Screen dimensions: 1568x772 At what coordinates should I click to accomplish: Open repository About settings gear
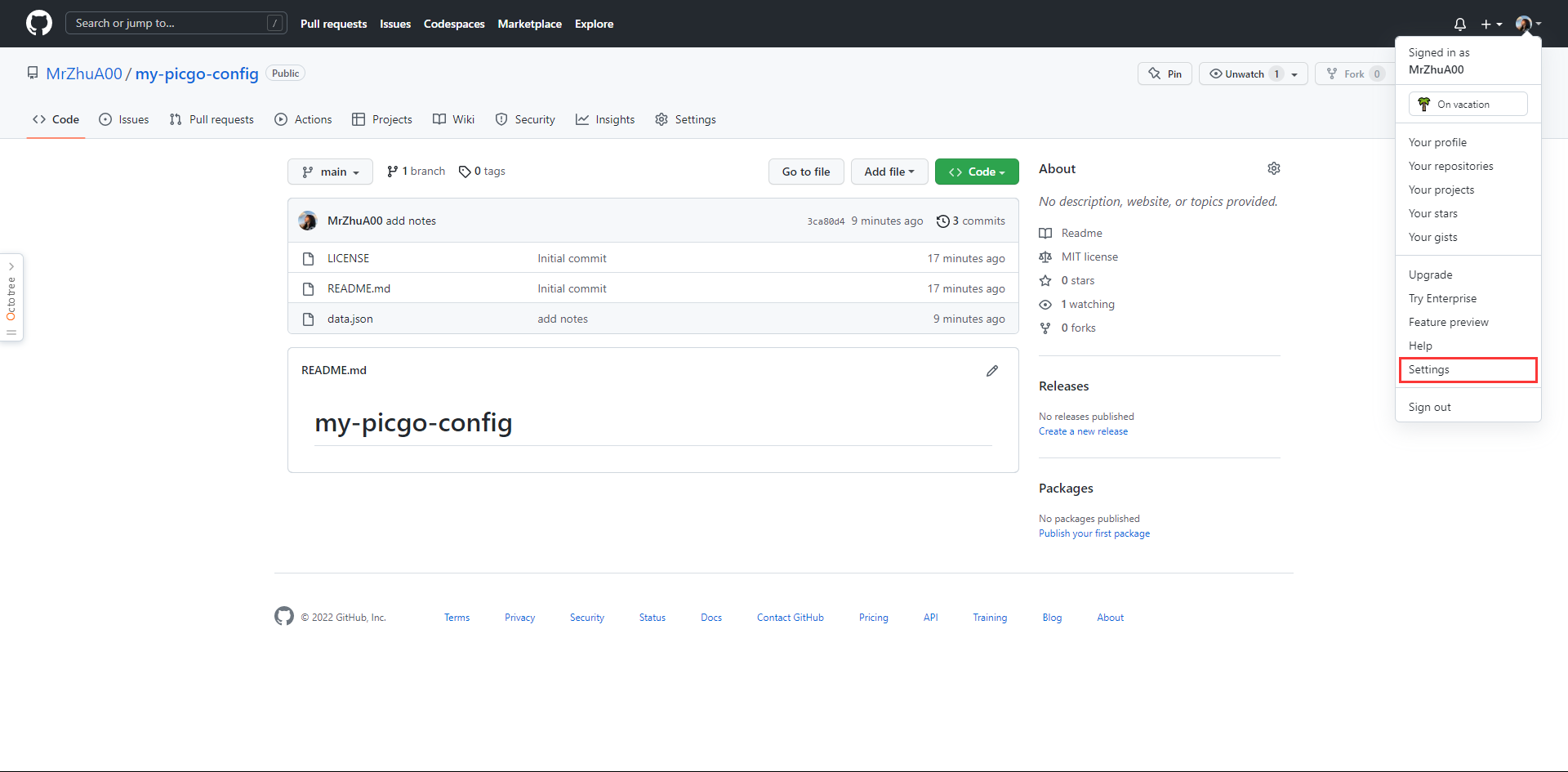coord(1274,168)
